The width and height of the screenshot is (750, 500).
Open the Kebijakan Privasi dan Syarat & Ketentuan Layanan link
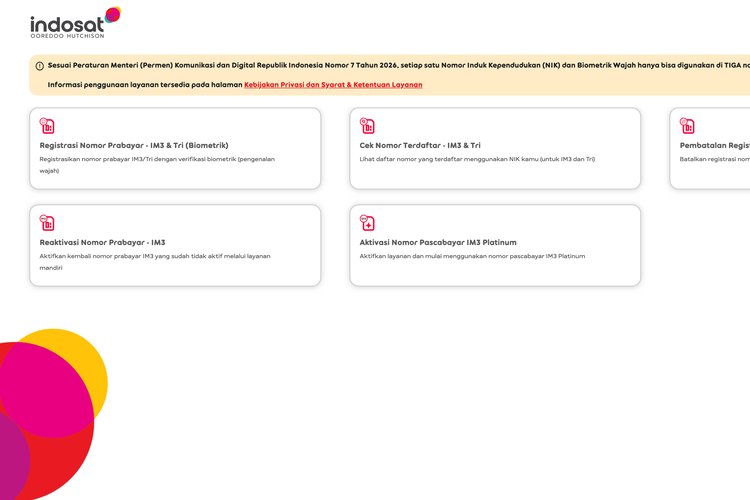(333, 85)
